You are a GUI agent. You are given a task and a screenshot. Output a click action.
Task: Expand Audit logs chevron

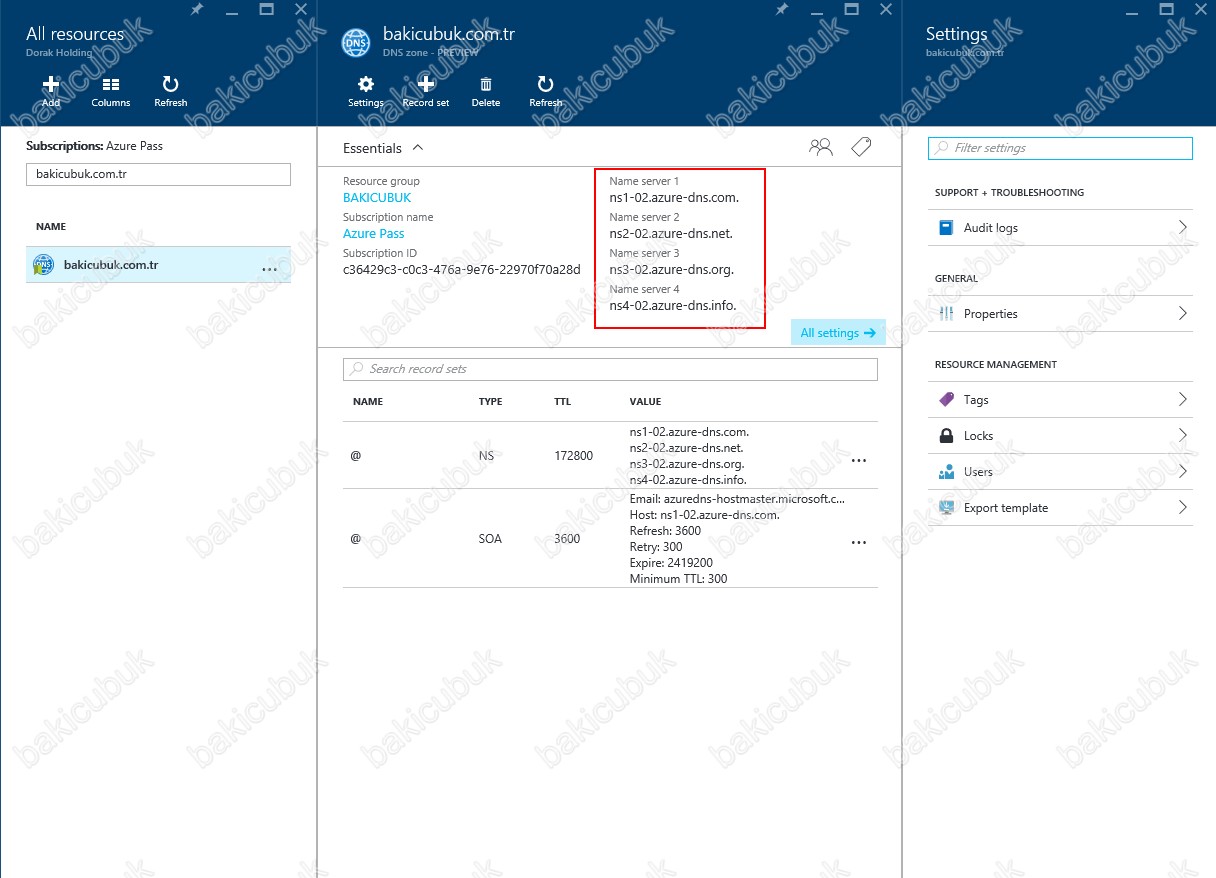[x=1183, y=227]
